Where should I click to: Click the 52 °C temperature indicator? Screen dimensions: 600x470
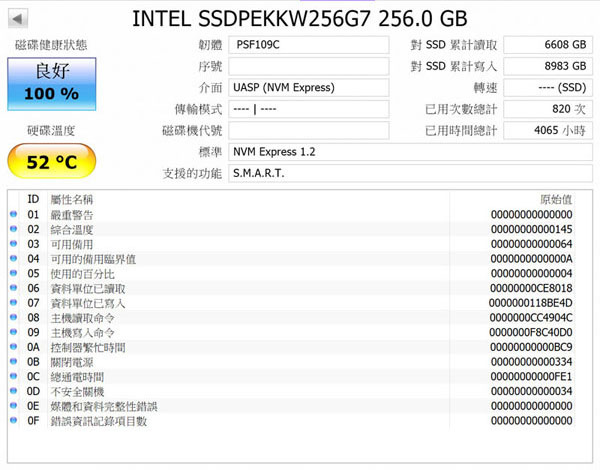pyautogui.click(x=52, y=161)
